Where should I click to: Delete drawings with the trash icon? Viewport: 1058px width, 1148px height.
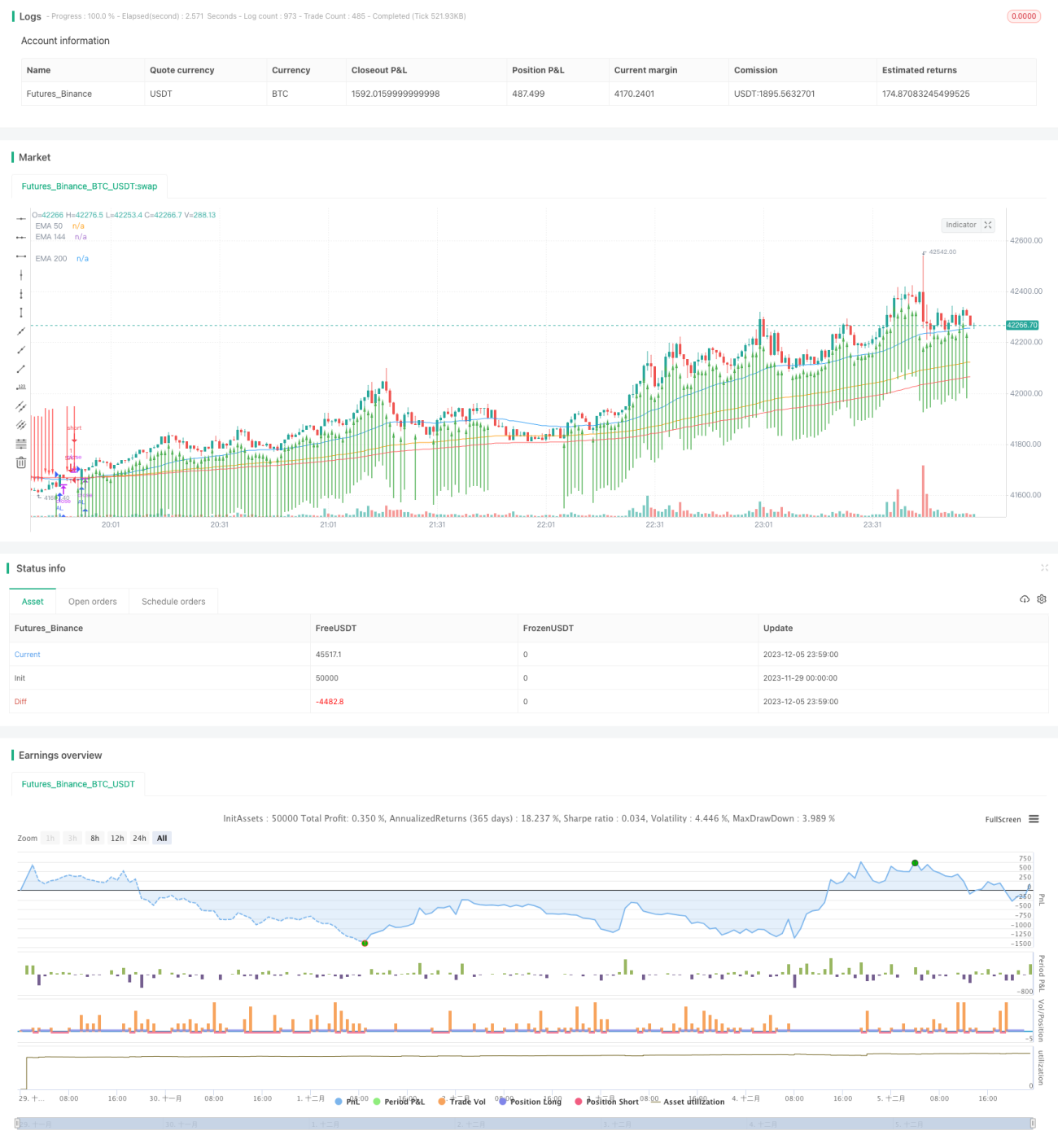[x=21, y=462]
